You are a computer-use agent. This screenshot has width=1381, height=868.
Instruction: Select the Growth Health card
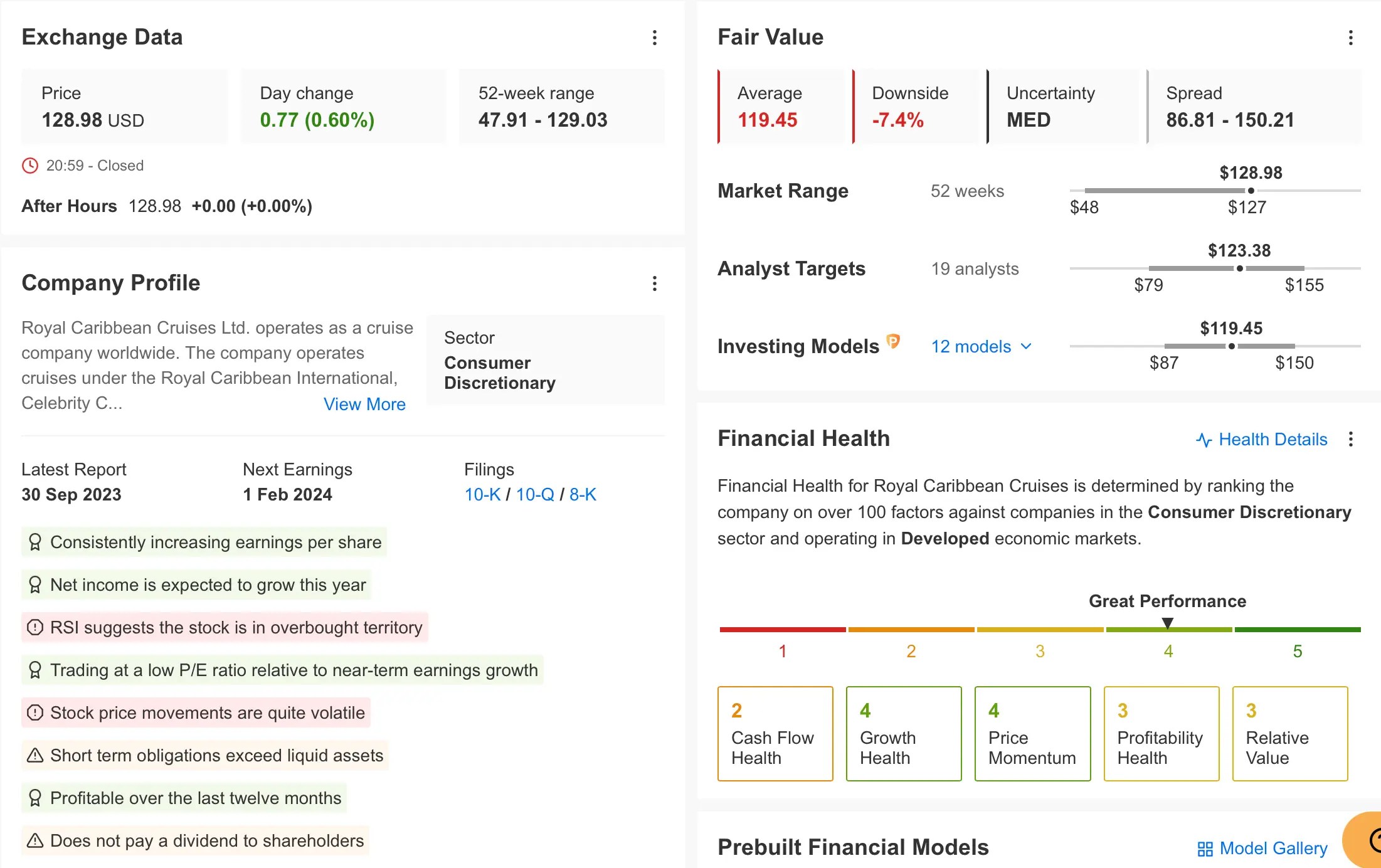[x=904, y=734]
